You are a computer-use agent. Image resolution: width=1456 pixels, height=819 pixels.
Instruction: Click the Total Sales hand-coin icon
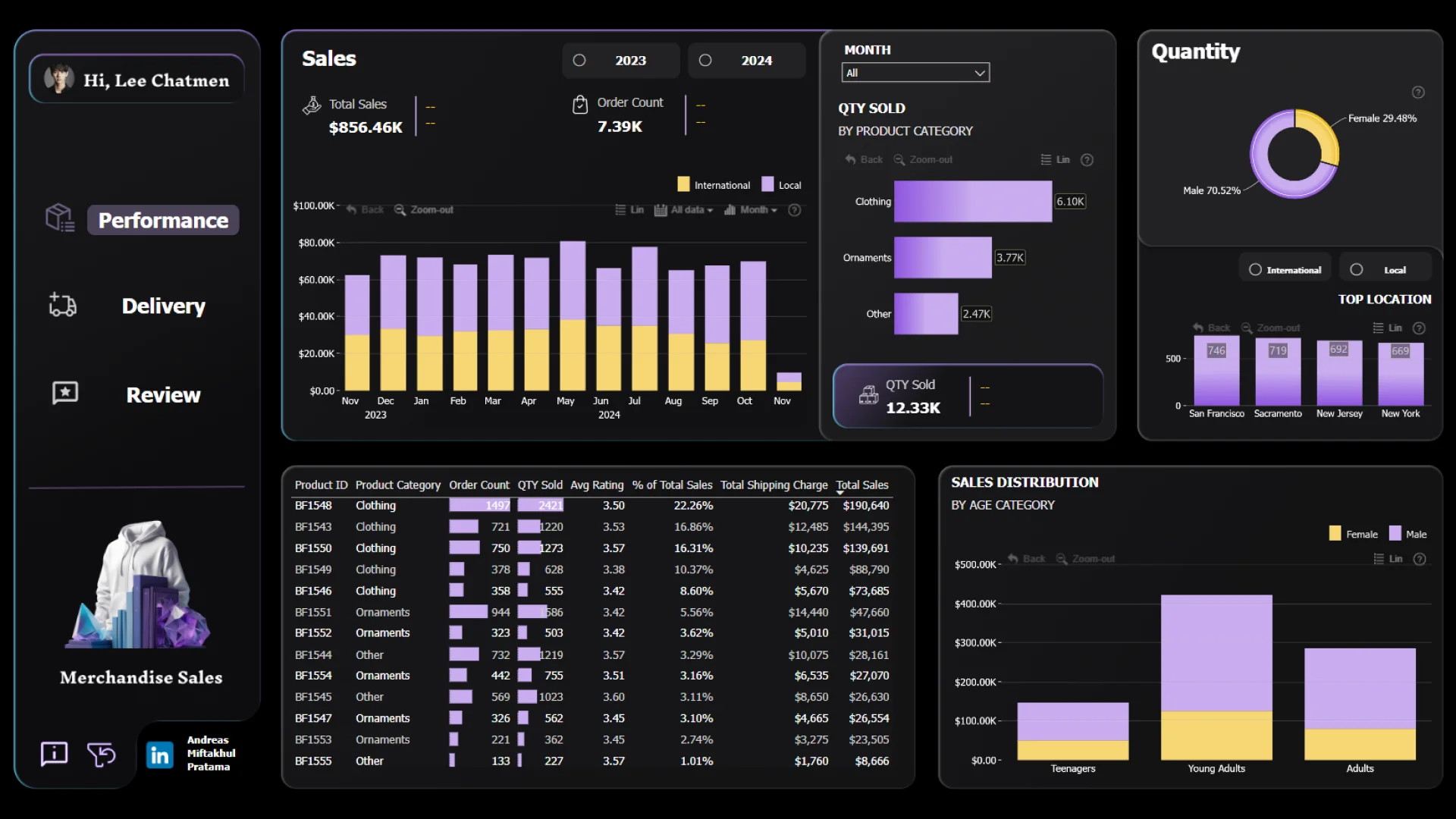(x=312, y=105)
